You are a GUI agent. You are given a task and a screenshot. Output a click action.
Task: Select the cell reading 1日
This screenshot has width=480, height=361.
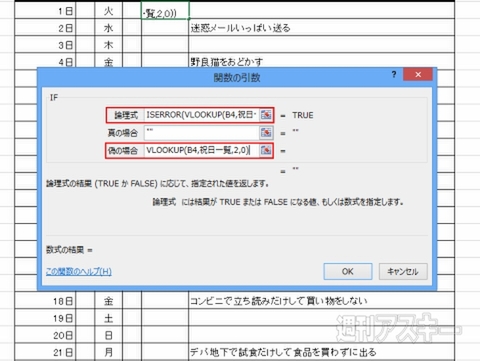[45, 11]
